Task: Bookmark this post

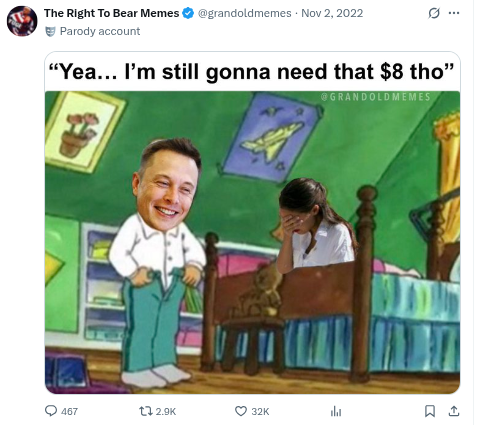Action: click(x=430, y=411)
